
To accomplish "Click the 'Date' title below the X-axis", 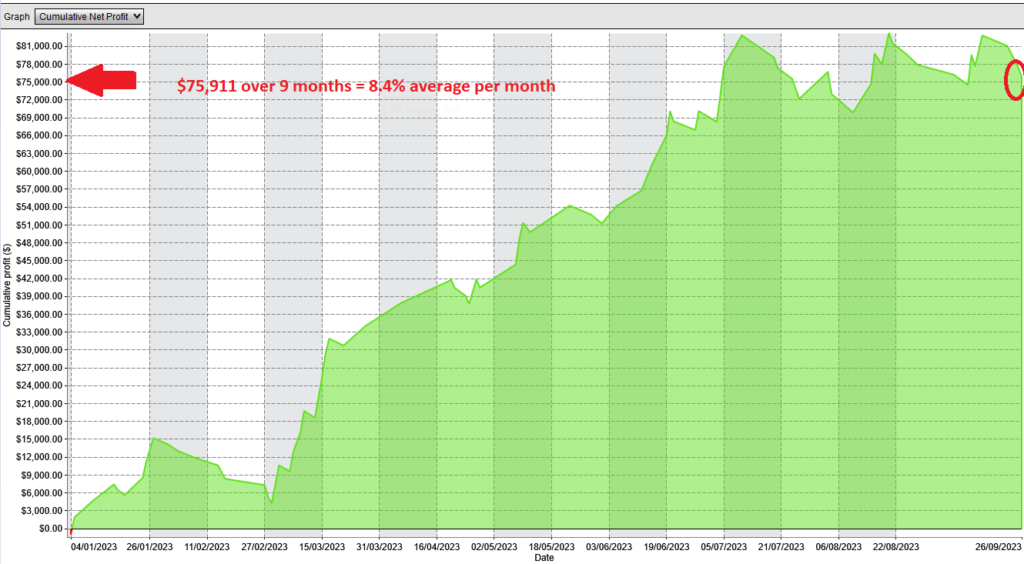I will pyautogui.click(x=544, y=558).
